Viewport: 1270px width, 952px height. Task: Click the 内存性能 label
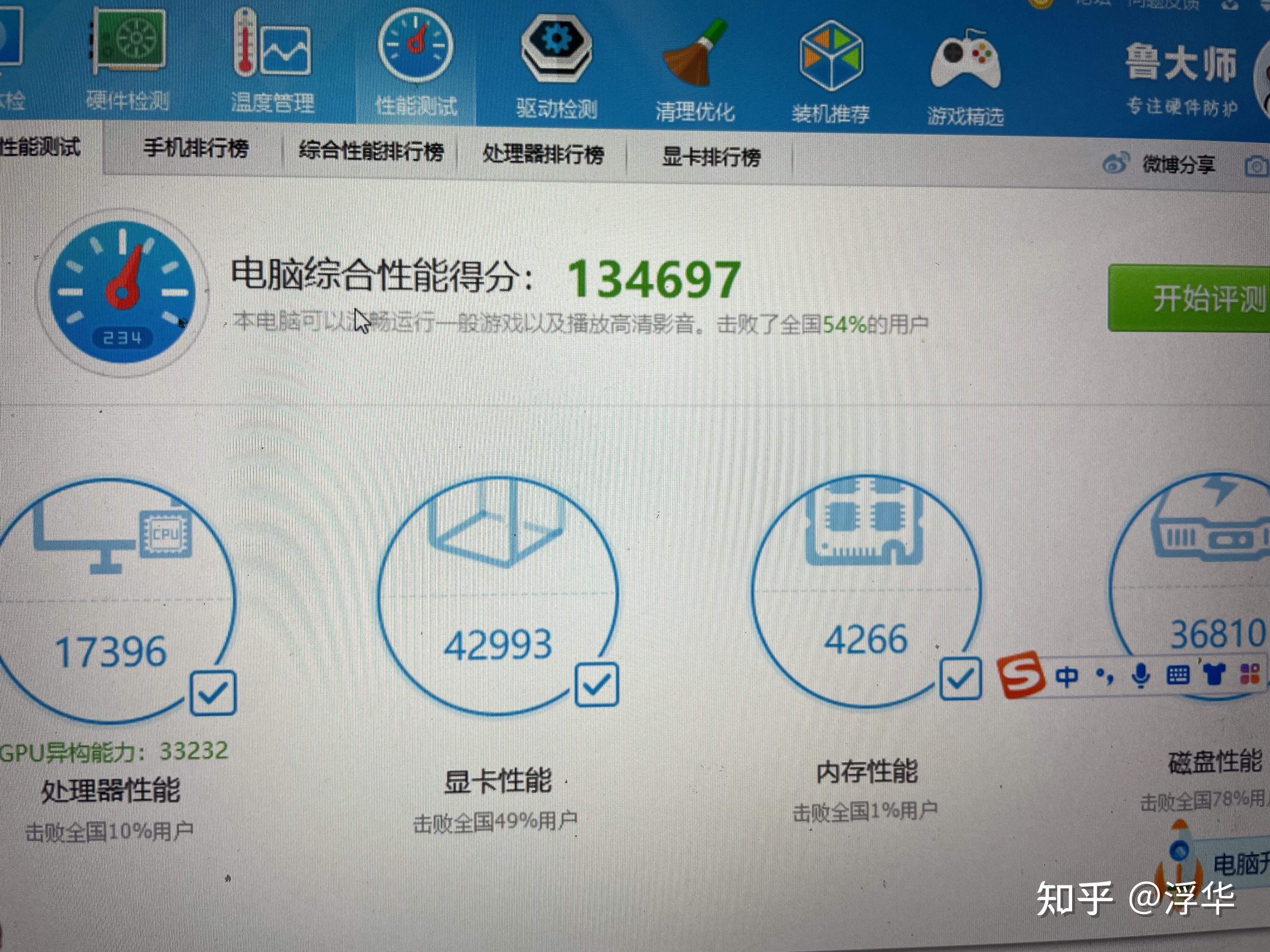coord(867,771)
